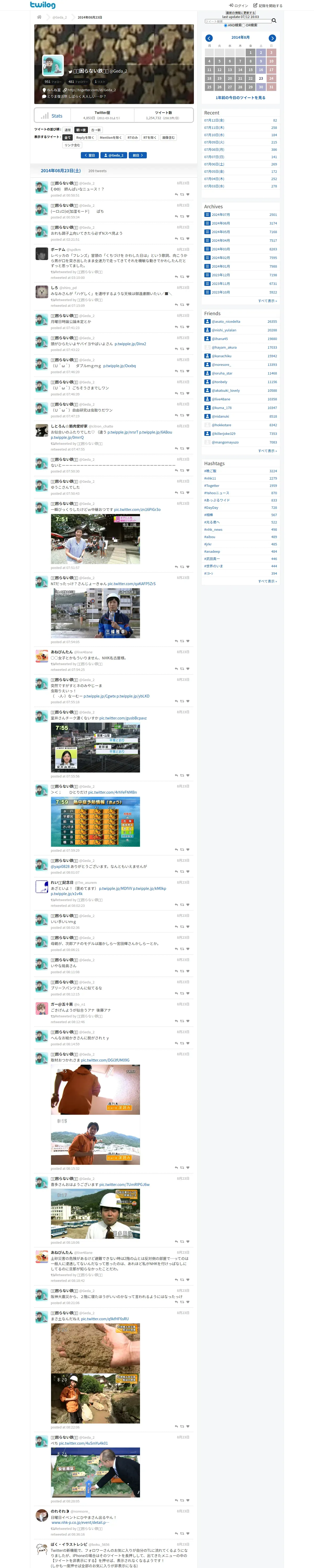Open 1年前の今日のツイートを見る link
The width and height of the screenshot is (314, 1568).
(x=240, y=97)
